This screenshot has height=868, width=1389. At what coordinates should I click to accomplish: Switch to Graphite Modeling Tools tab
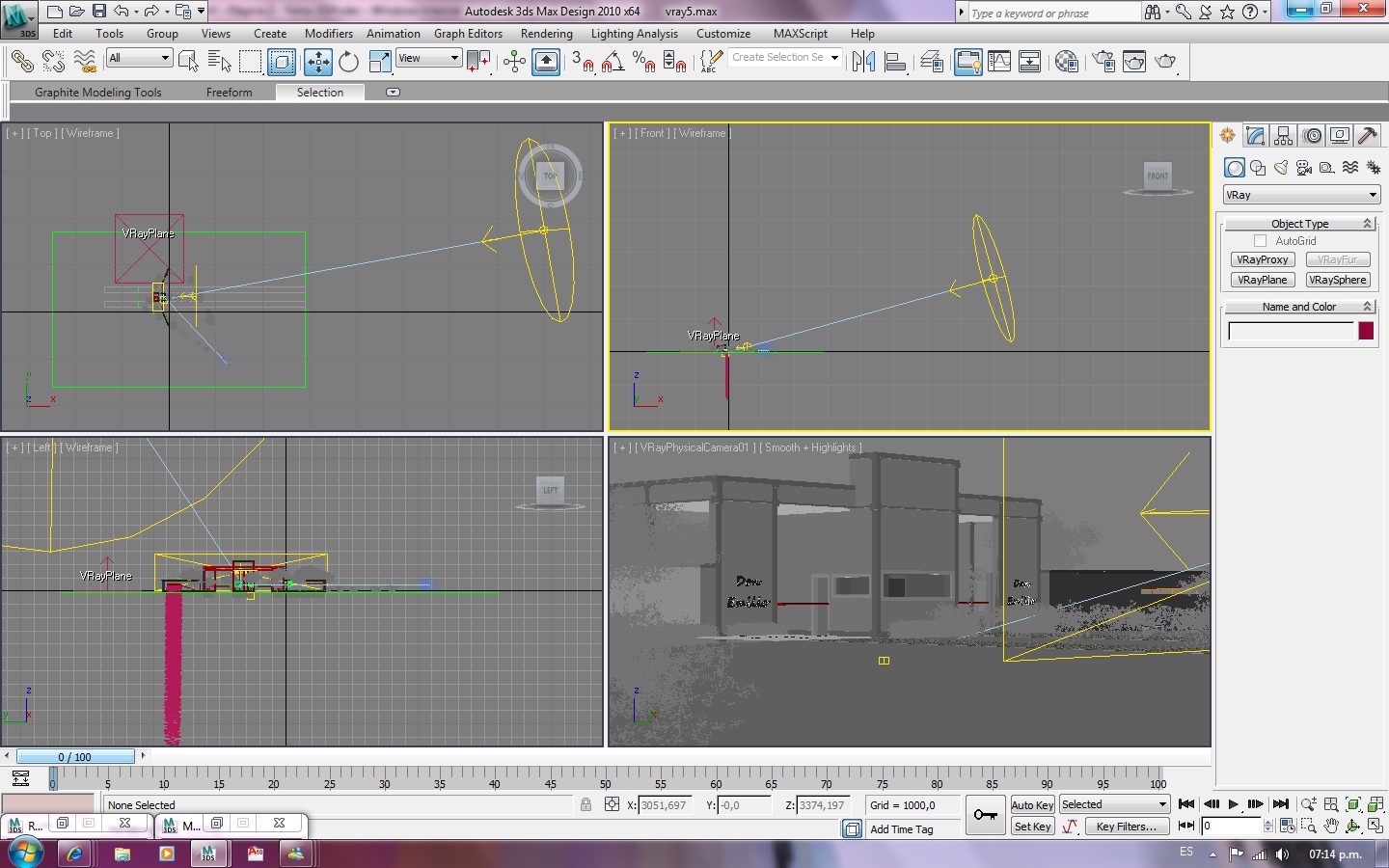(x=98, y=93)
